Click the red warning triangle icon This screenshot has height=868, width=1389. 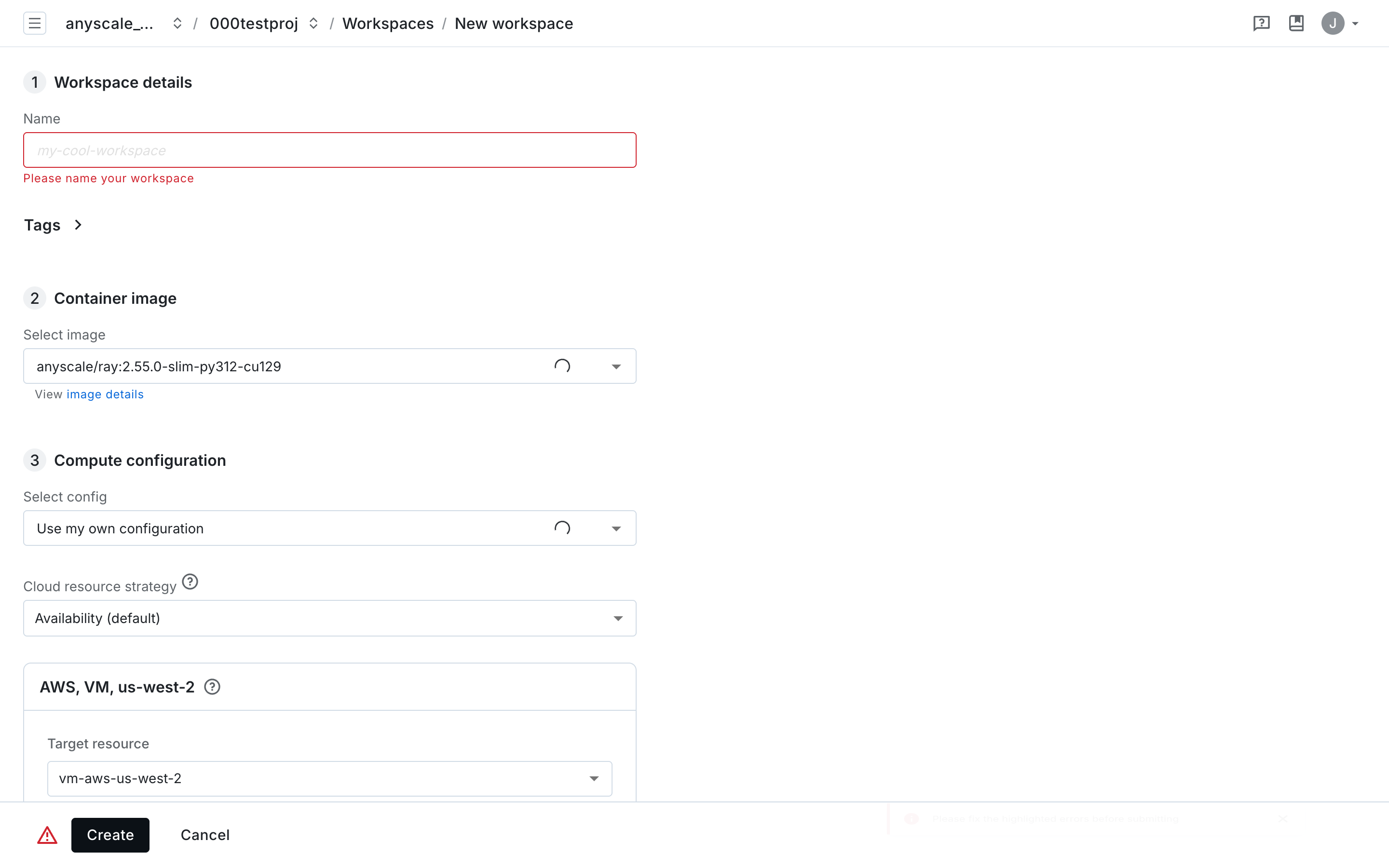47,835
